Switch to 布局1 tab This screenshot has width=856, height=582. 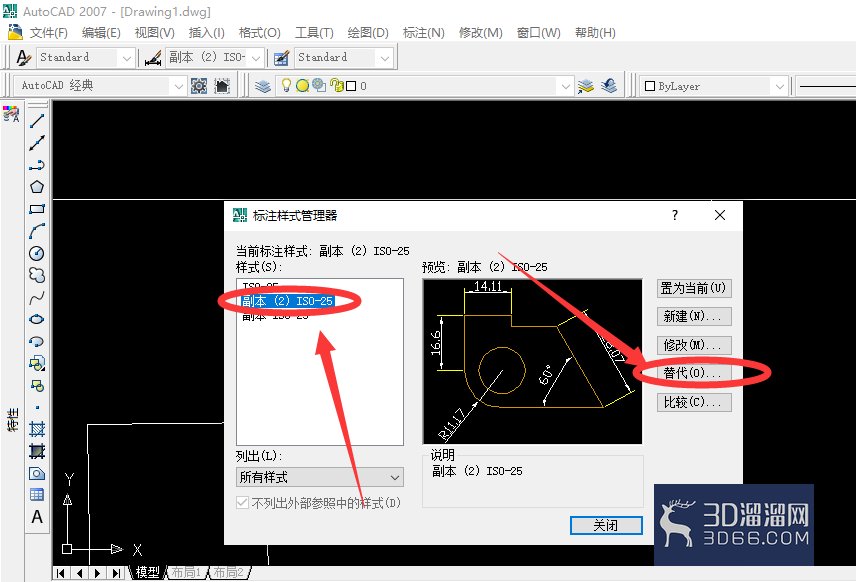(x=186, y=572)
